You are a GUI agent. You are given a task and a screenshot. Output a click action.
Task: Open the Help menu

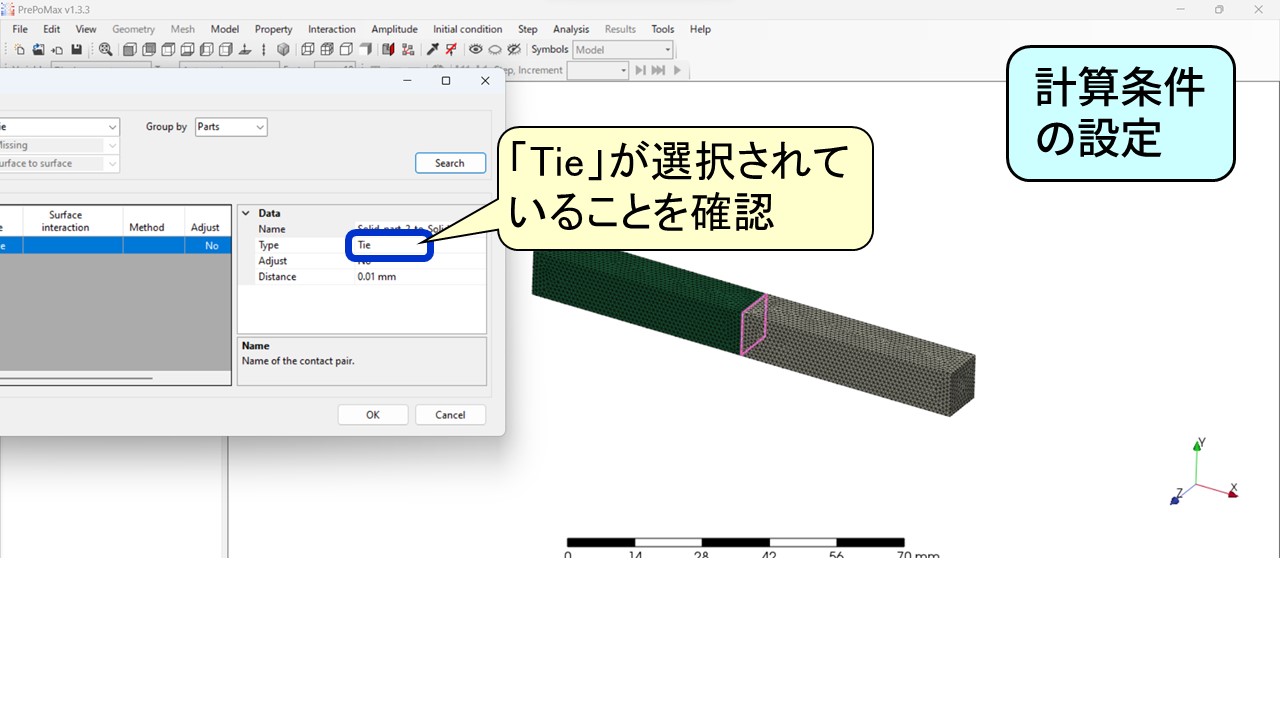click(x=700, y=29)
